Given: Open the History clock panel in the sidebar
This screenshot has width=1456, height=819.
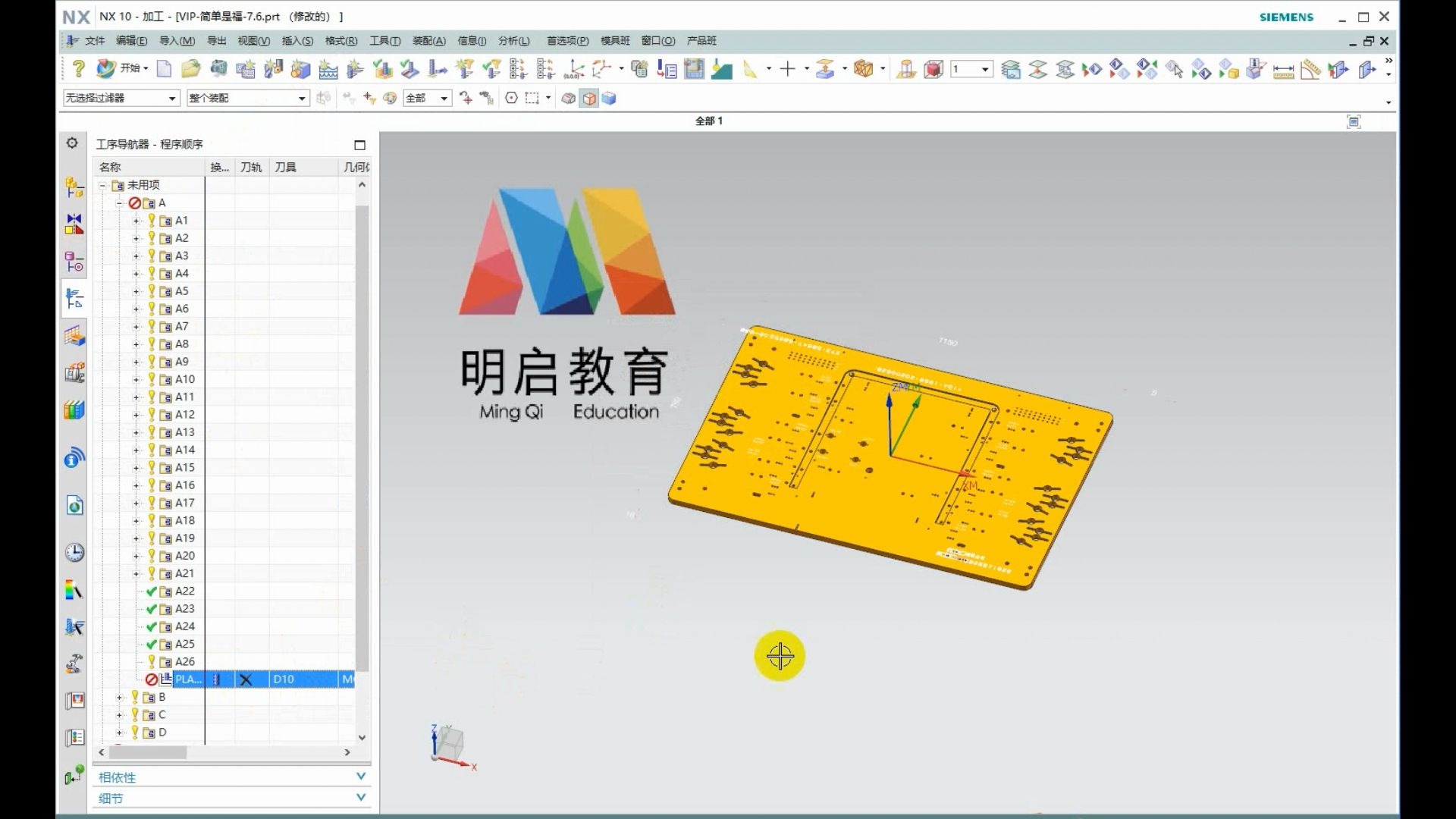Looking at the screenshot, I should 74,553.
